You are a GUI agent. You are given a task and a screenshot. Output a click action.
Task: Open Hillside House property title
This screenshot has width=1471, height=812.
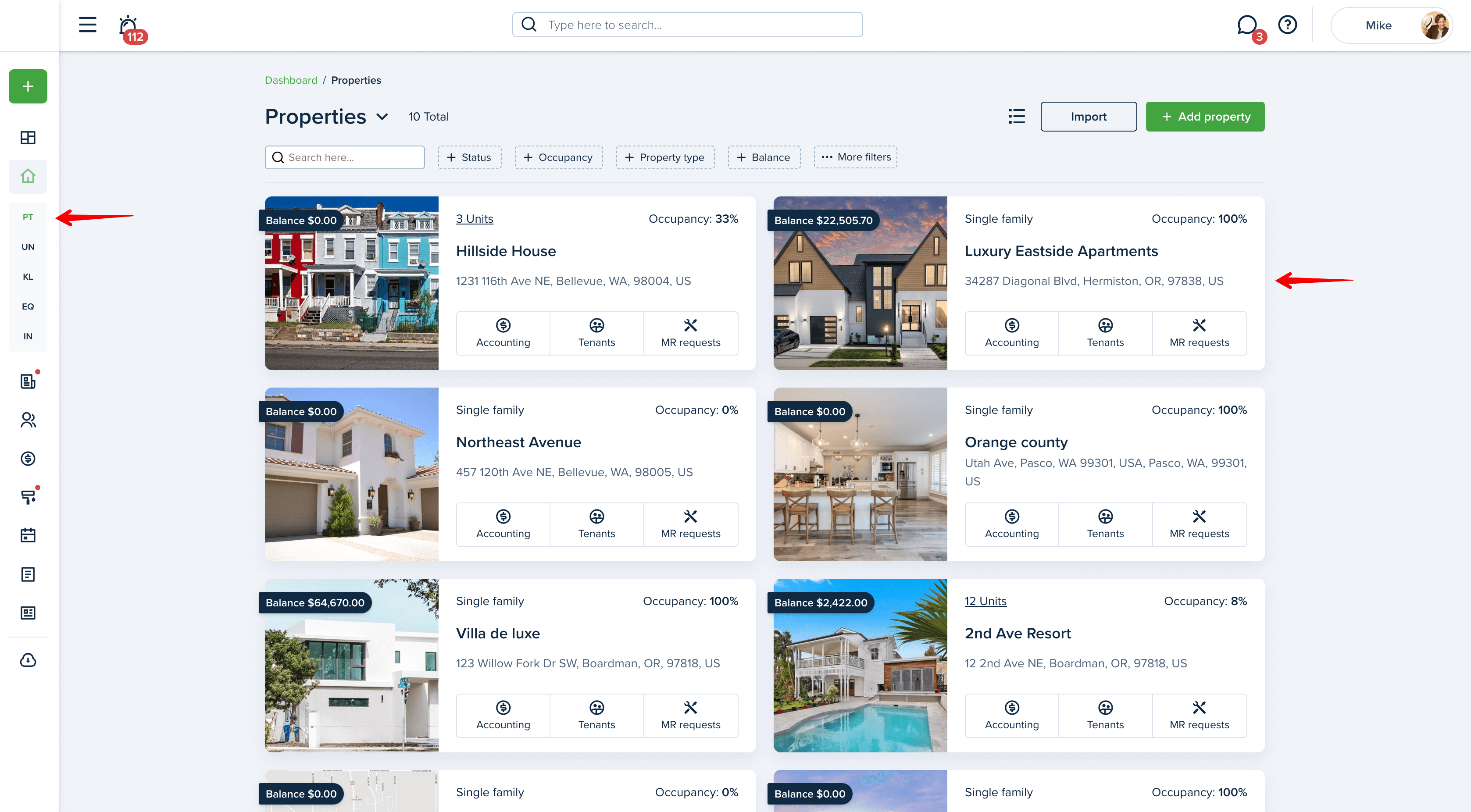tap(506, 251)
